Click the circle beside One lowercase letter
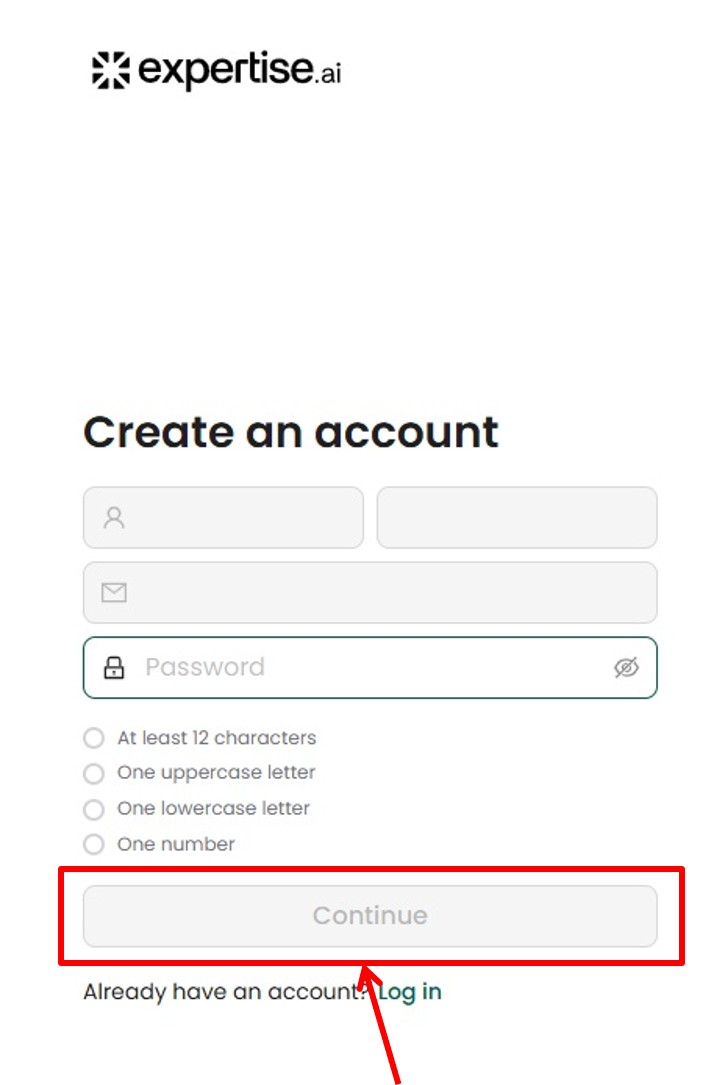Viewport: 725px width, 1085px height. tap(94, 809)
